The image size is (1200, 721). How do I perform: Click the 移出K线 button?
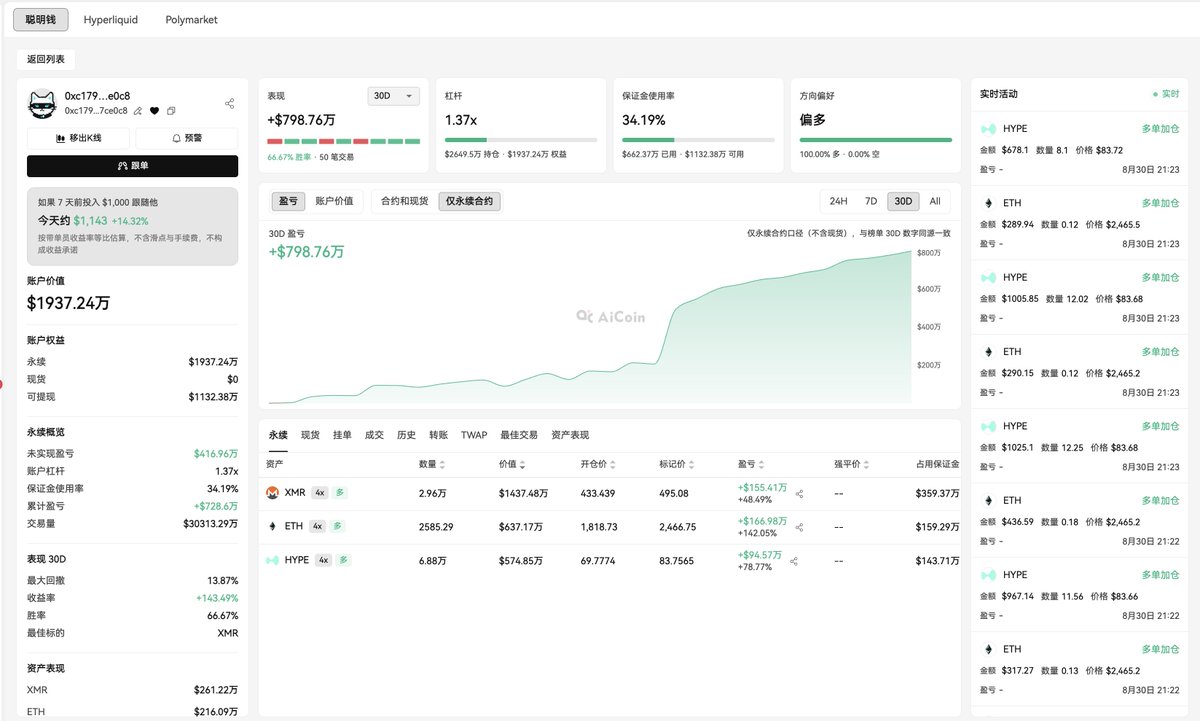(79, 138)
